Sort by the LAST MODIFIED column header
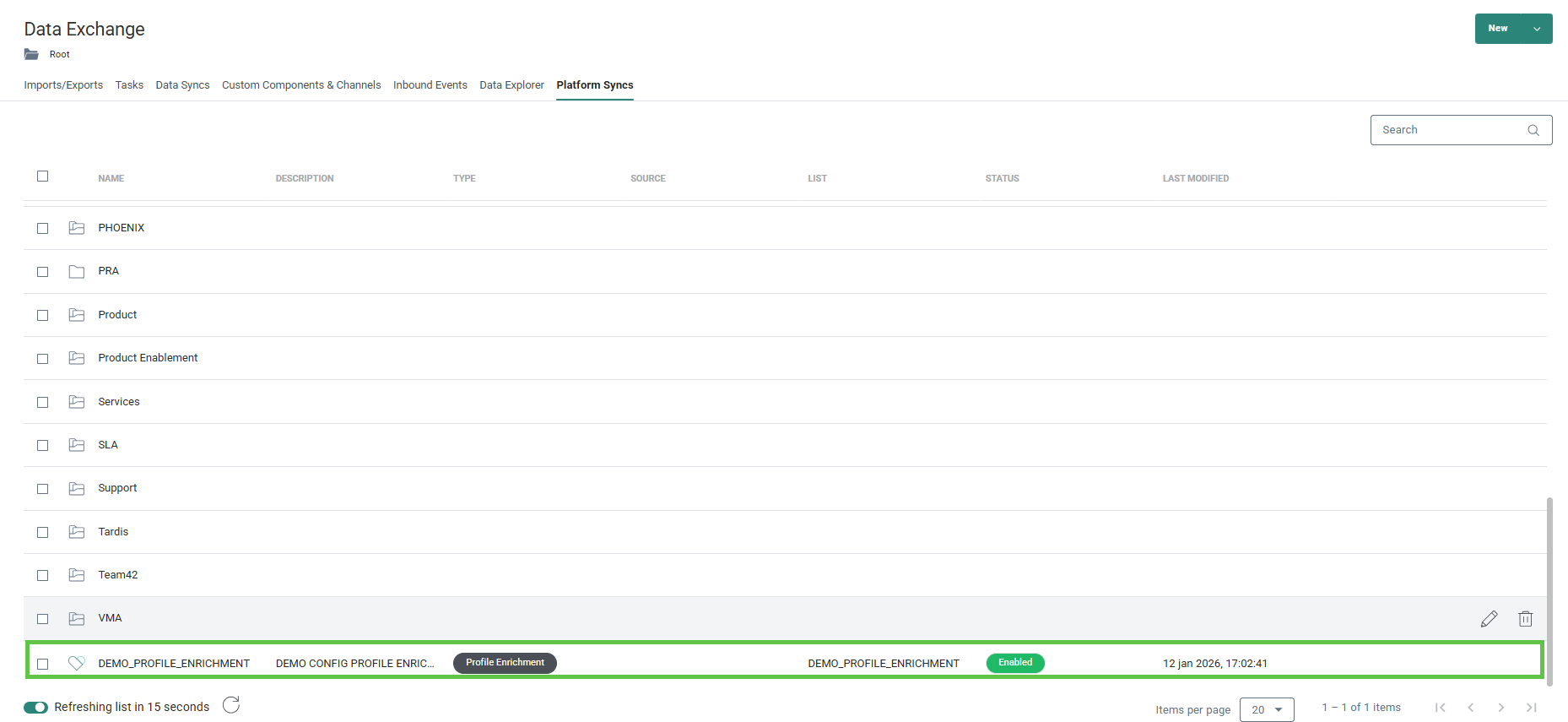The width and height of the screenshot is (1568, 722). [1195, 179]
